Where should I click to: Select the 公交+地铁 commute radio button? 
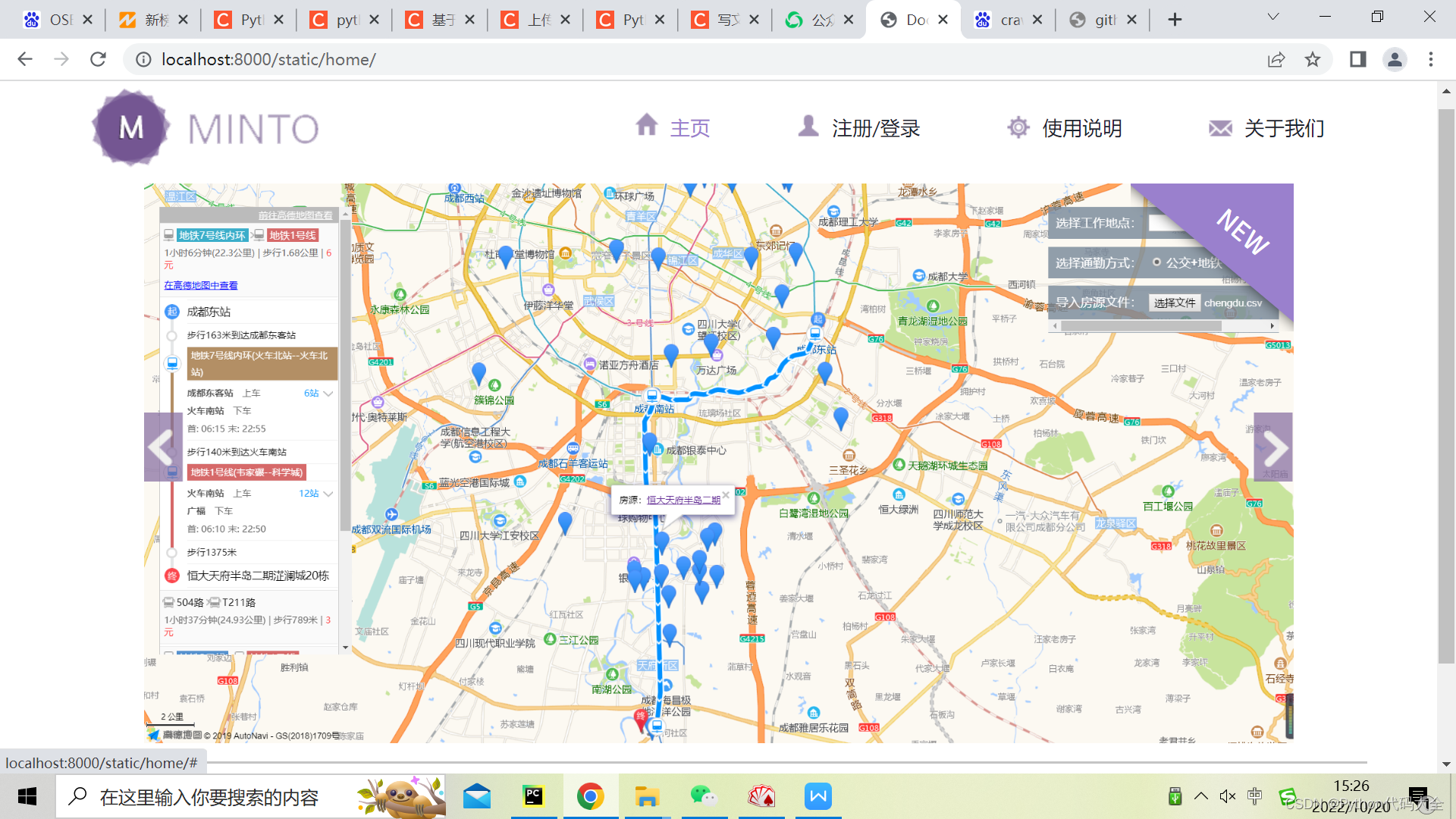[x=1156, y=262]
